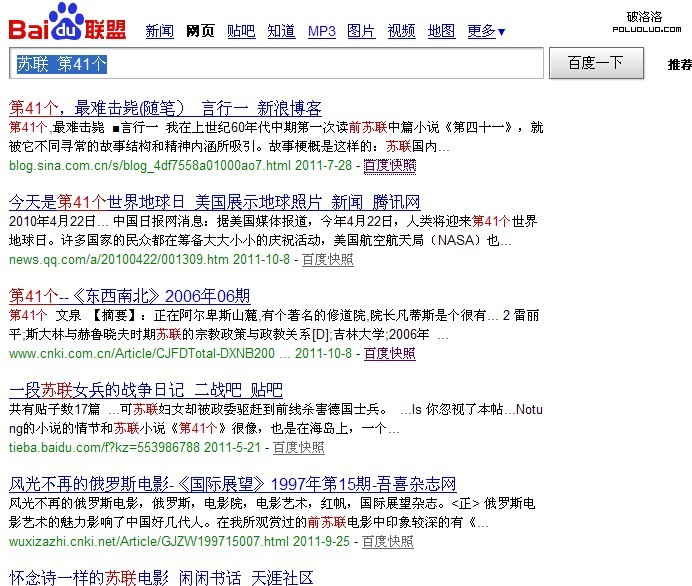Screen dimensions: 692x586
Task: Open 一段苏联女兵的战争日记 result
Action: (145, 390)
